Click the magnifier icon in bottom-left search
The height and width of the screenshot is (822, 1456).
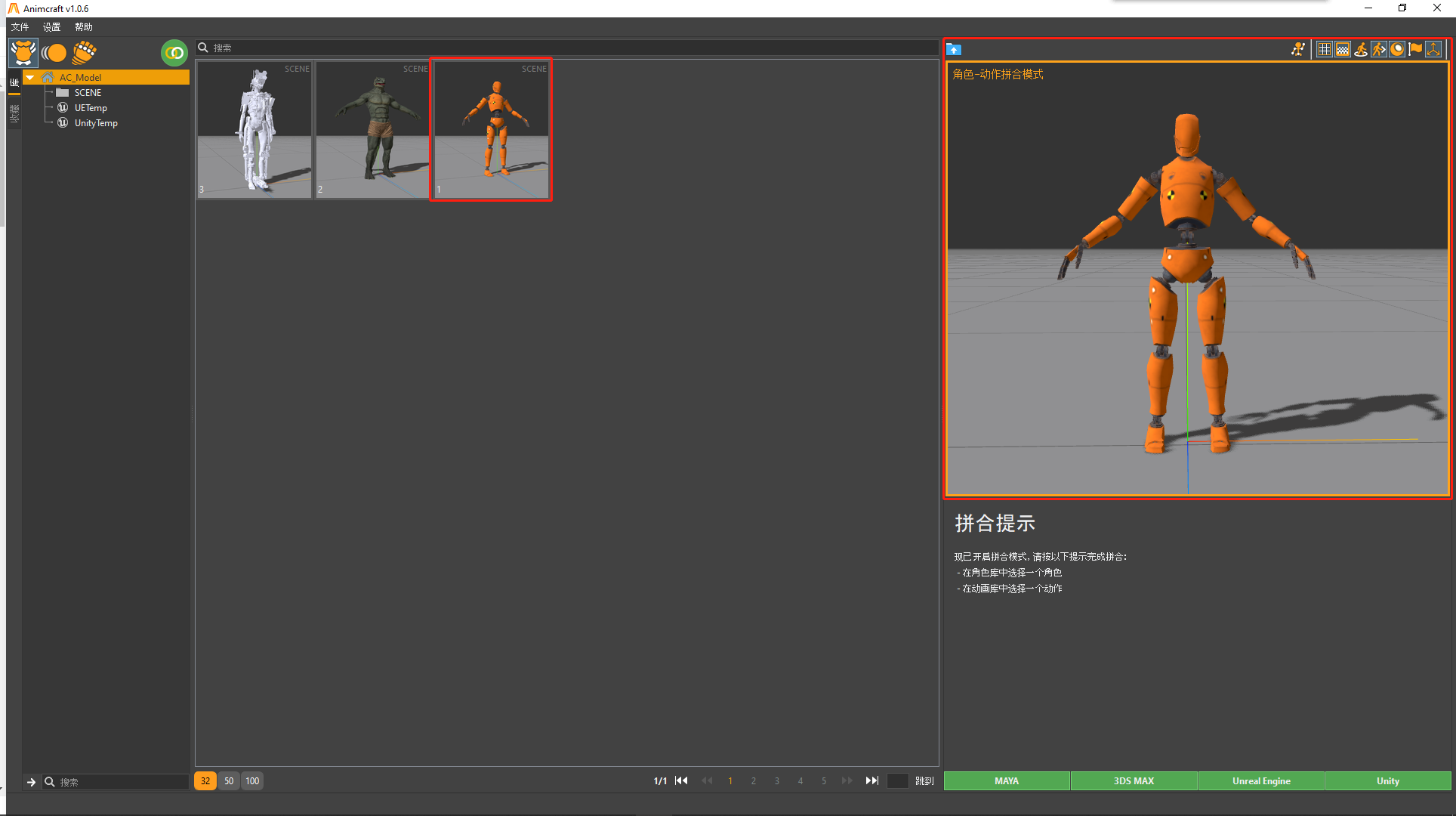coord(49,782)
